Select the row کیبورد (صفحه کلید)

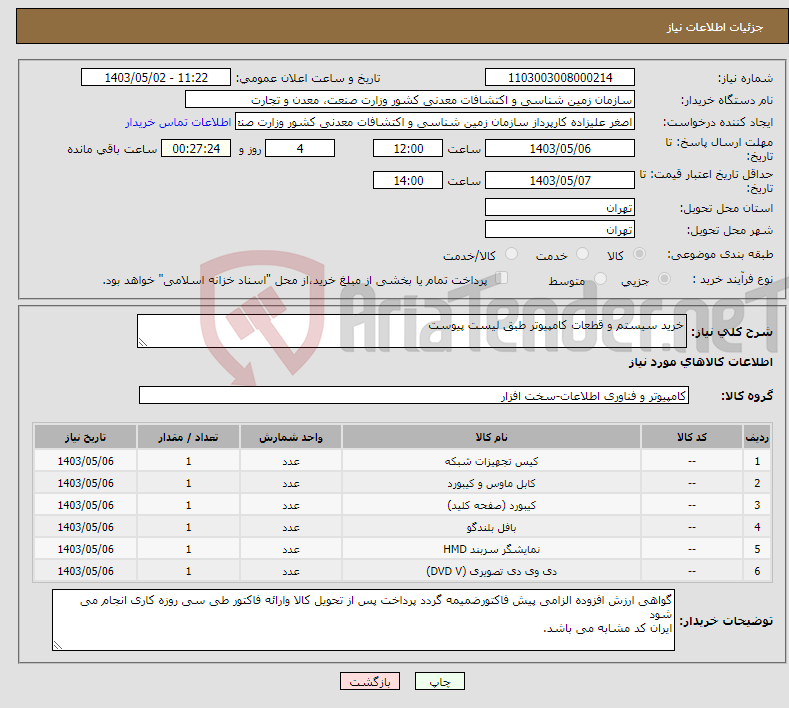[x=403, y=505]
